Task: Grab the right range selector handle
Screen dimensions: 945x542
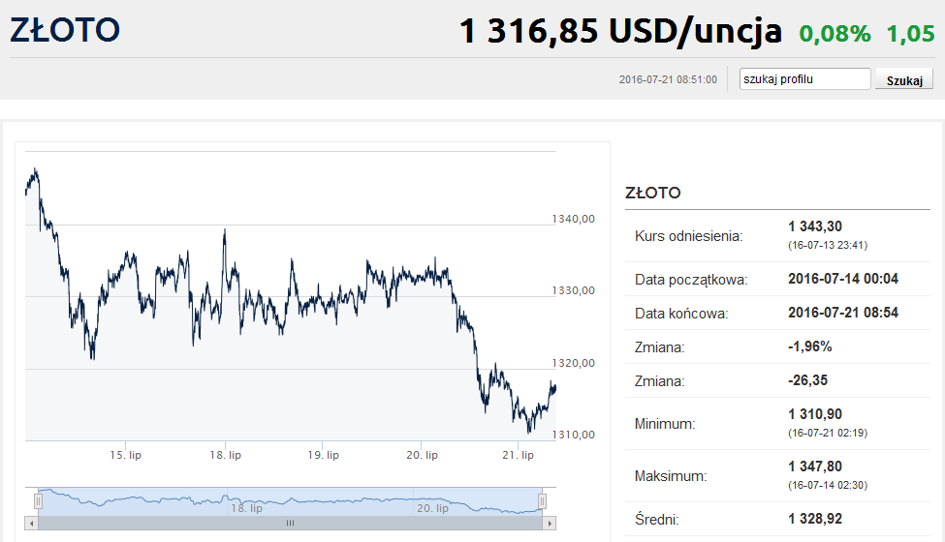Action: pyautogui.click(x=542, y=501)
